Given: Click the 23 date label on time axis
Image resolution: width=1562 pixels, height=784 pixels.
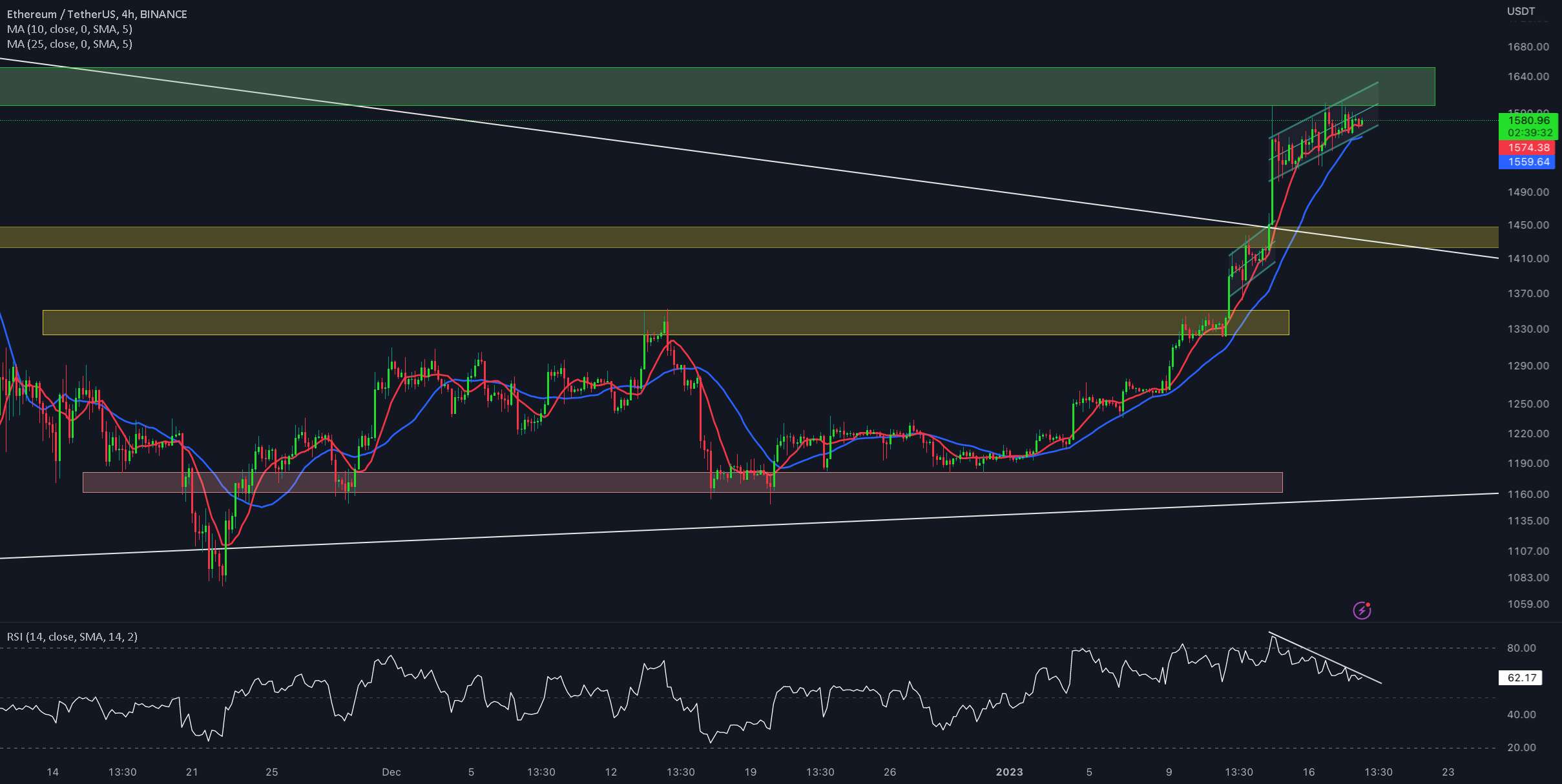Looking at the screenshot, I should click(1448, 772).
